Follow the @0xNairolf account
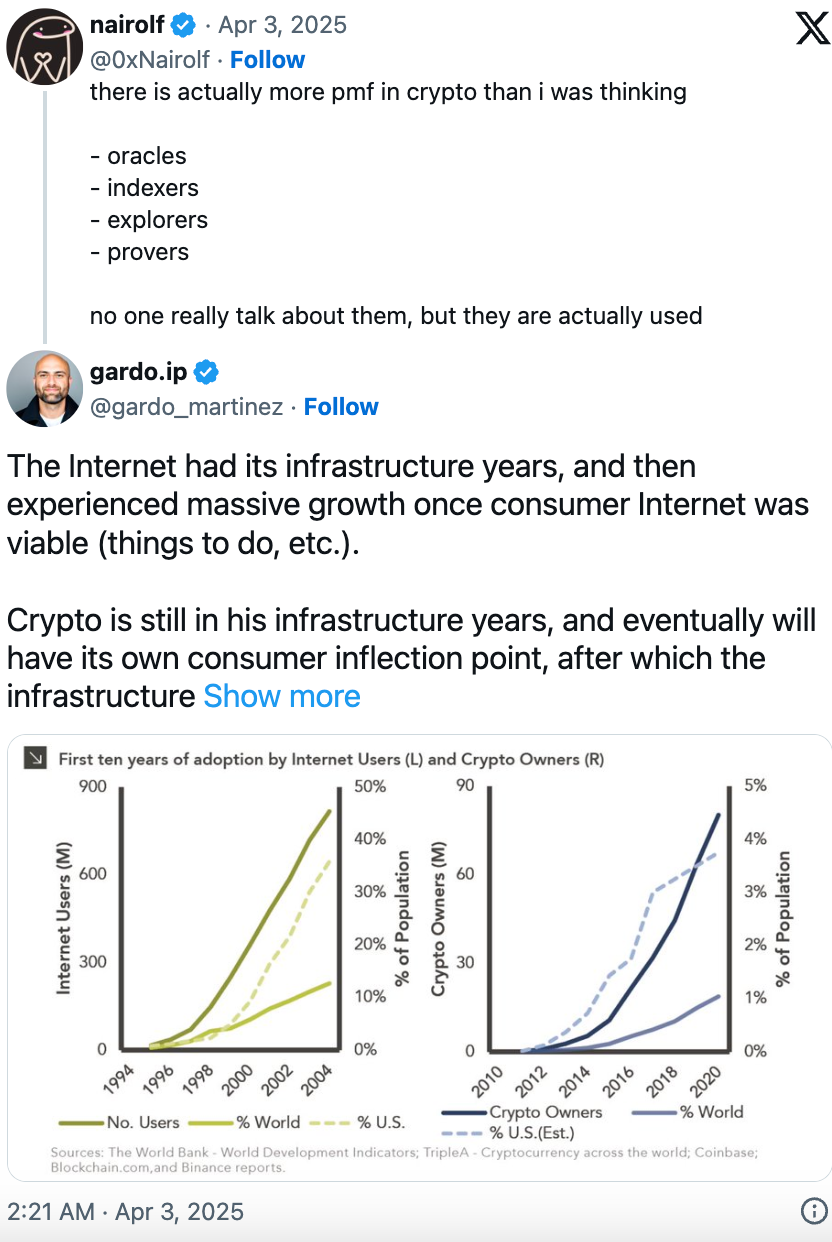832x1242 pixels. (267, 60)
